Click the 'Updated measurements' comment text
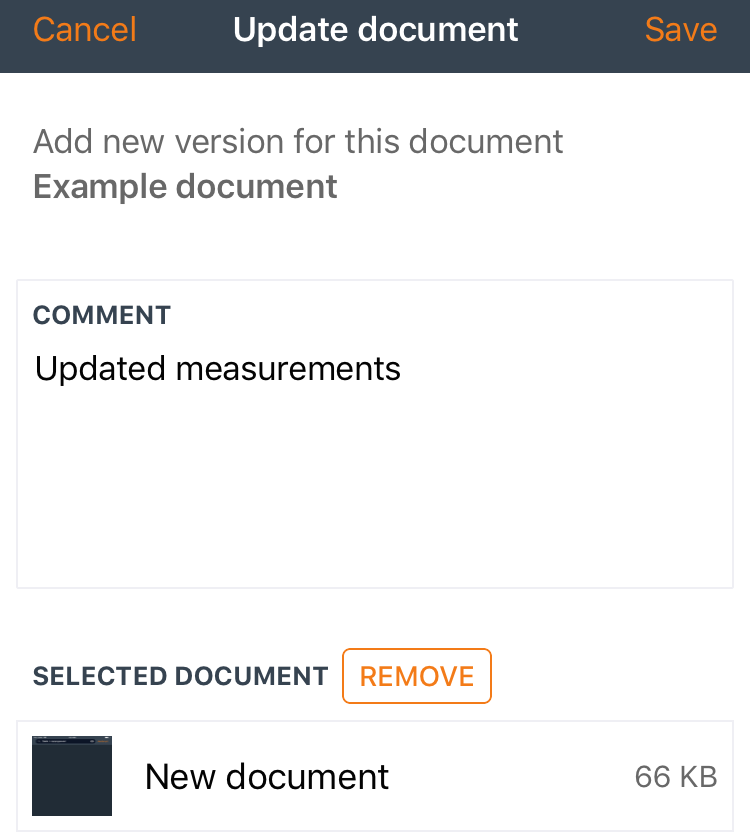This screenshot has width=750, height=834. [218, 369]
